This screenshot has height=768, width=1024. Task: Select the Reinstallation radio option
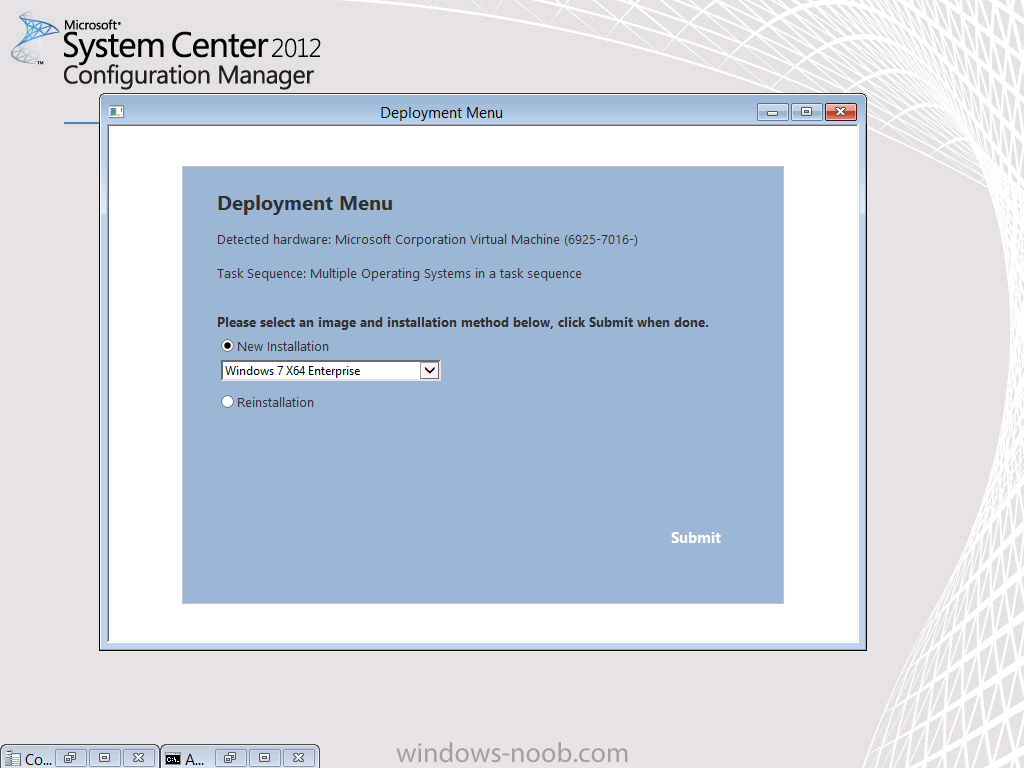pyautogui.click(x=227, y=402)
